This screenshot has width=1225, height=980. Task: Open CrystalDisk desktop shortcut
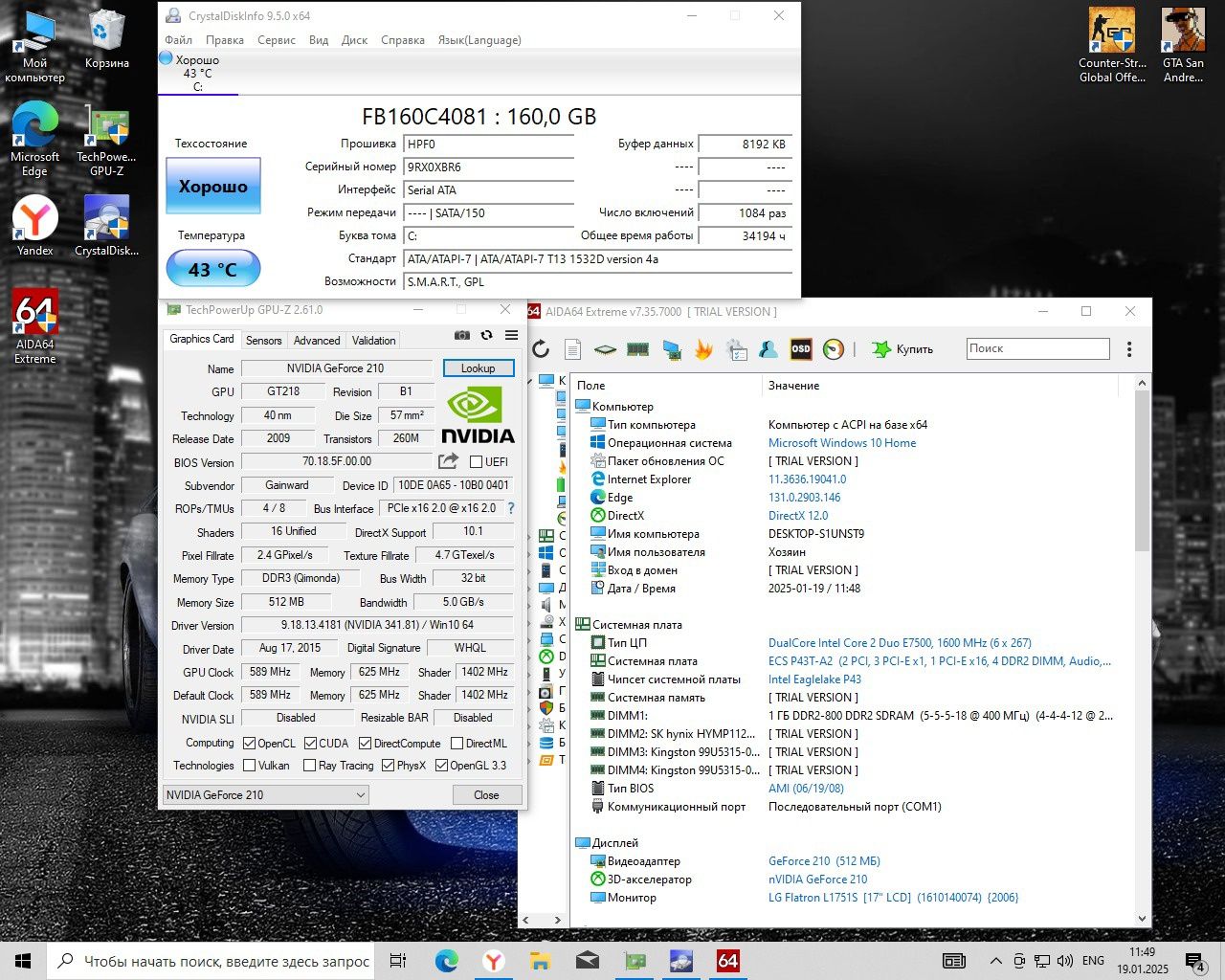coord(107,226)
